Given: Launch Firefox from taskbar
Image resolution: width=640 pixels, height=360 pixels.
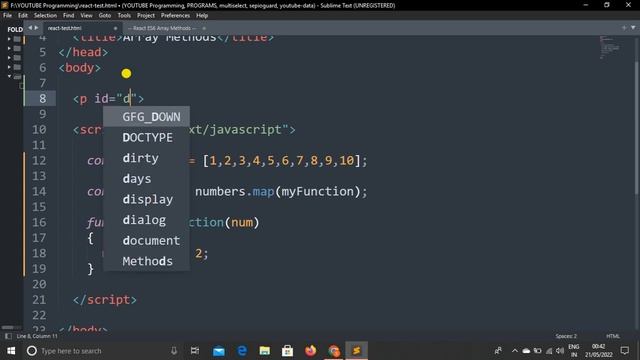Looking at the screenshot, I should tap(311, 351).
